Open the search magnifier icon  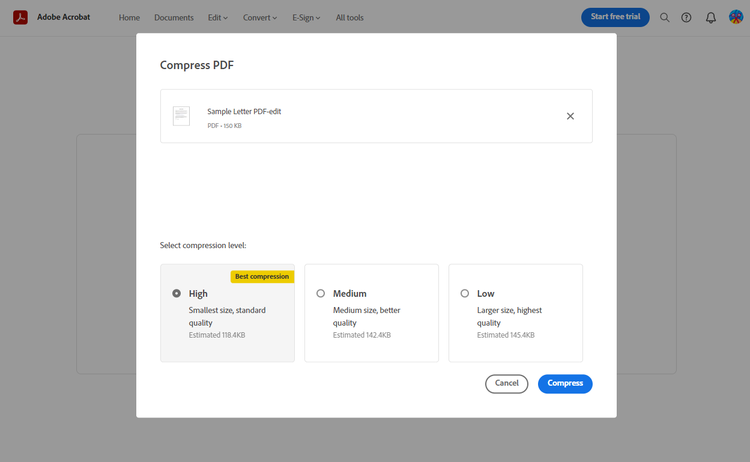click(x=664, y=18)
